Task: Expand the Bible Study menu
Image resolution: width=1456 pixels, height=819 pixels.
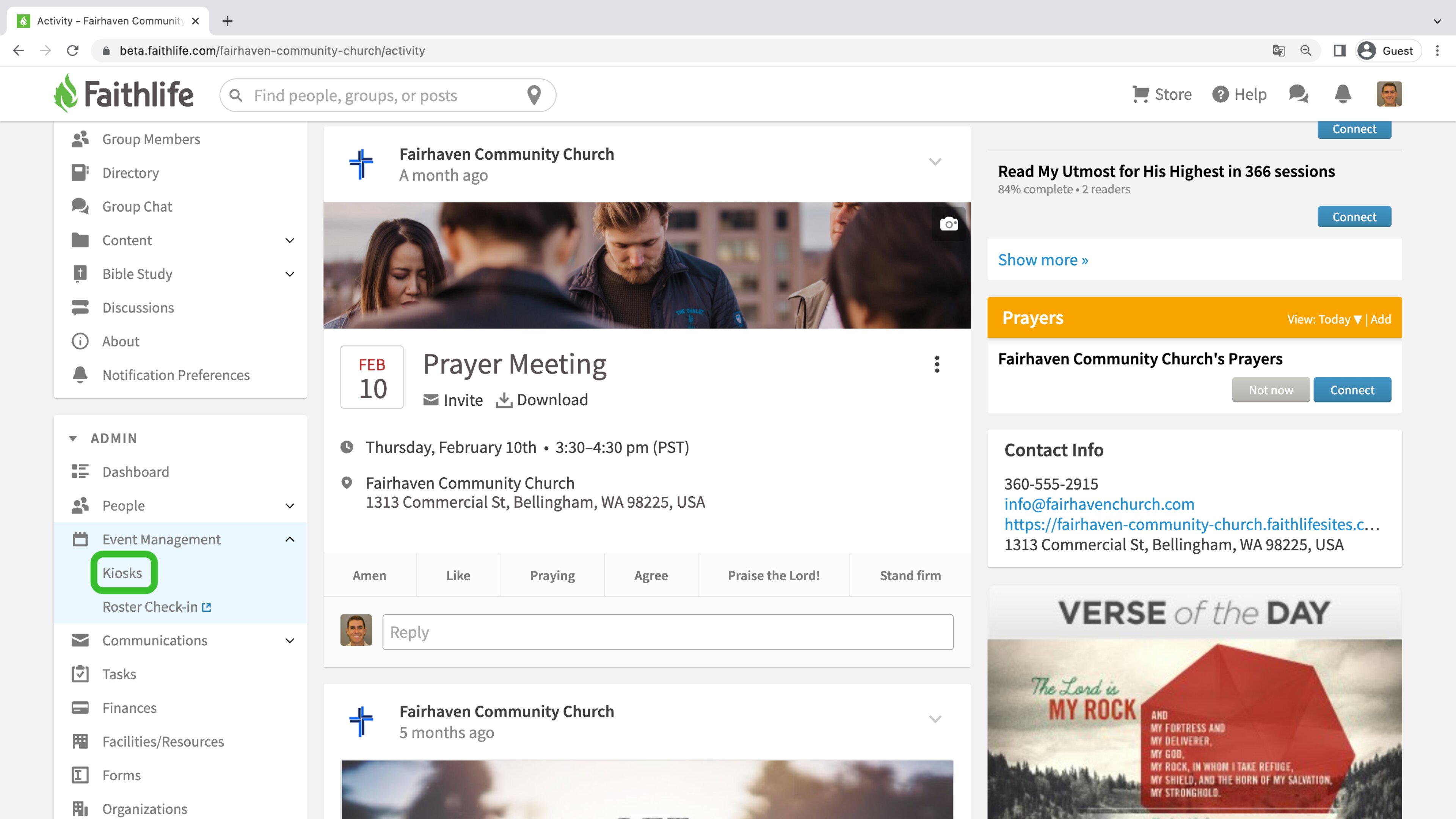Action: (x=289, y=274)
